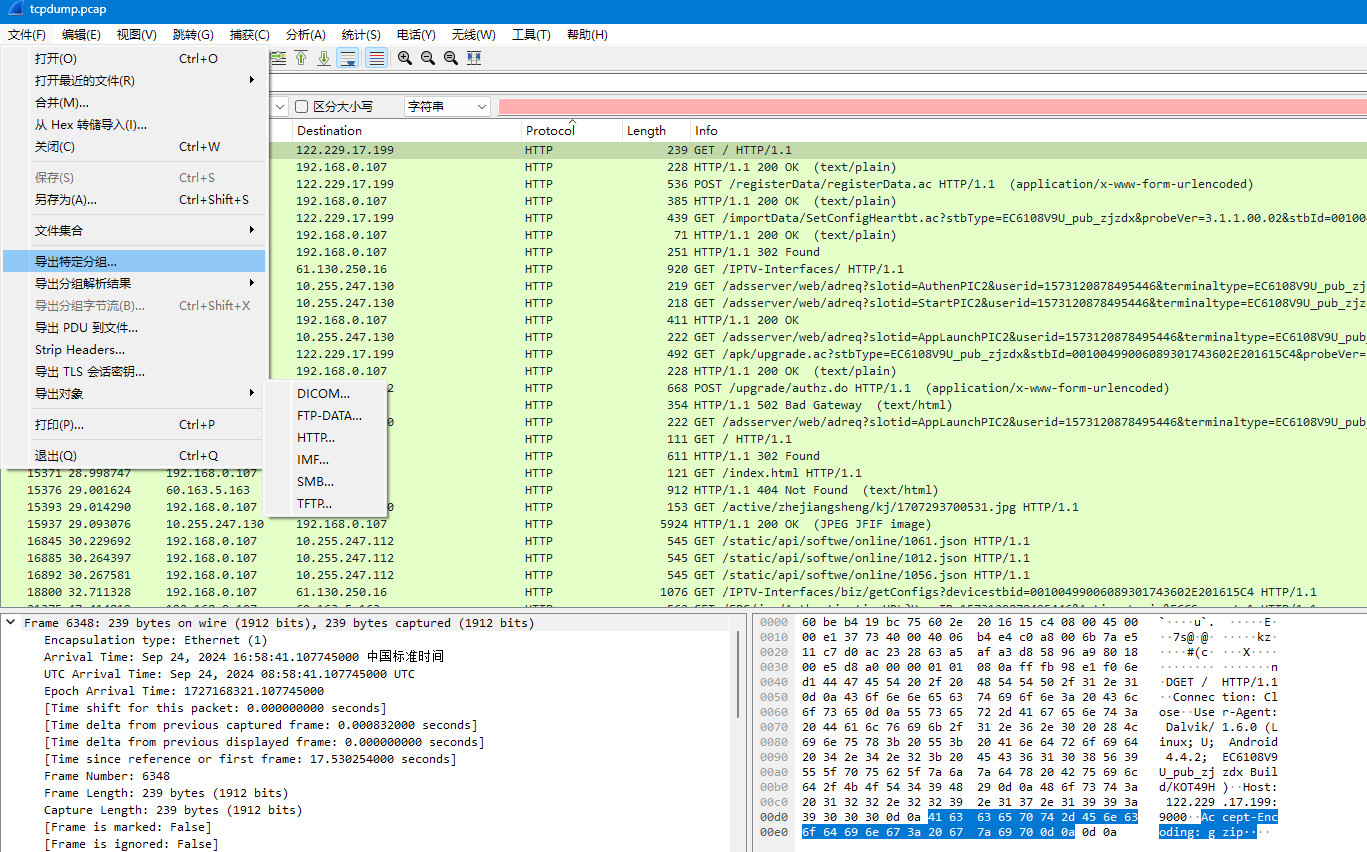
Task: Click the pink search input field
Action: coord(932,106)
